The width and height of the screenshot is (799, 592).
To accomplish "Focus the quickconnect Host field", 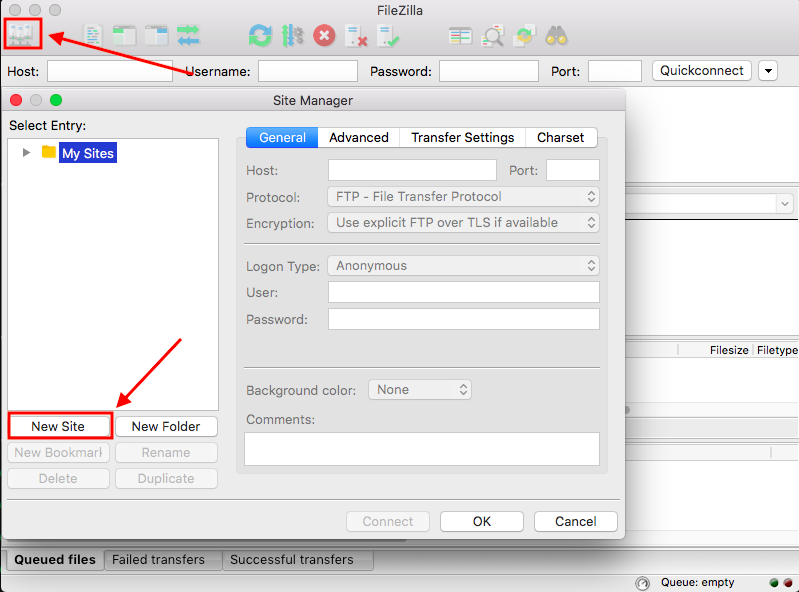I will pyautogui.click(x=110, y=71).
